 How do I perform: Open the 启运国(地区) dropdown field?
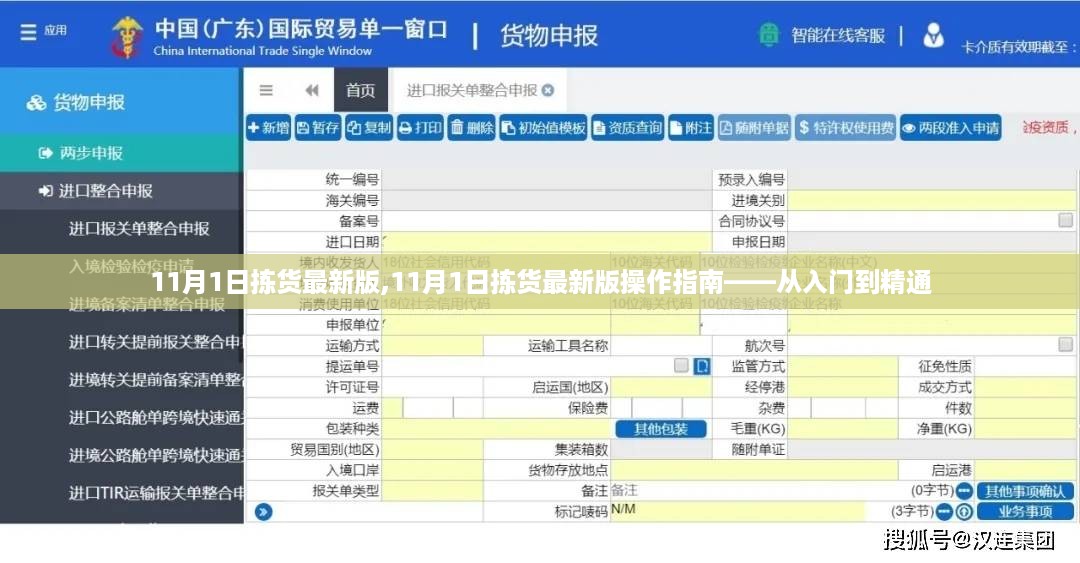661,387
